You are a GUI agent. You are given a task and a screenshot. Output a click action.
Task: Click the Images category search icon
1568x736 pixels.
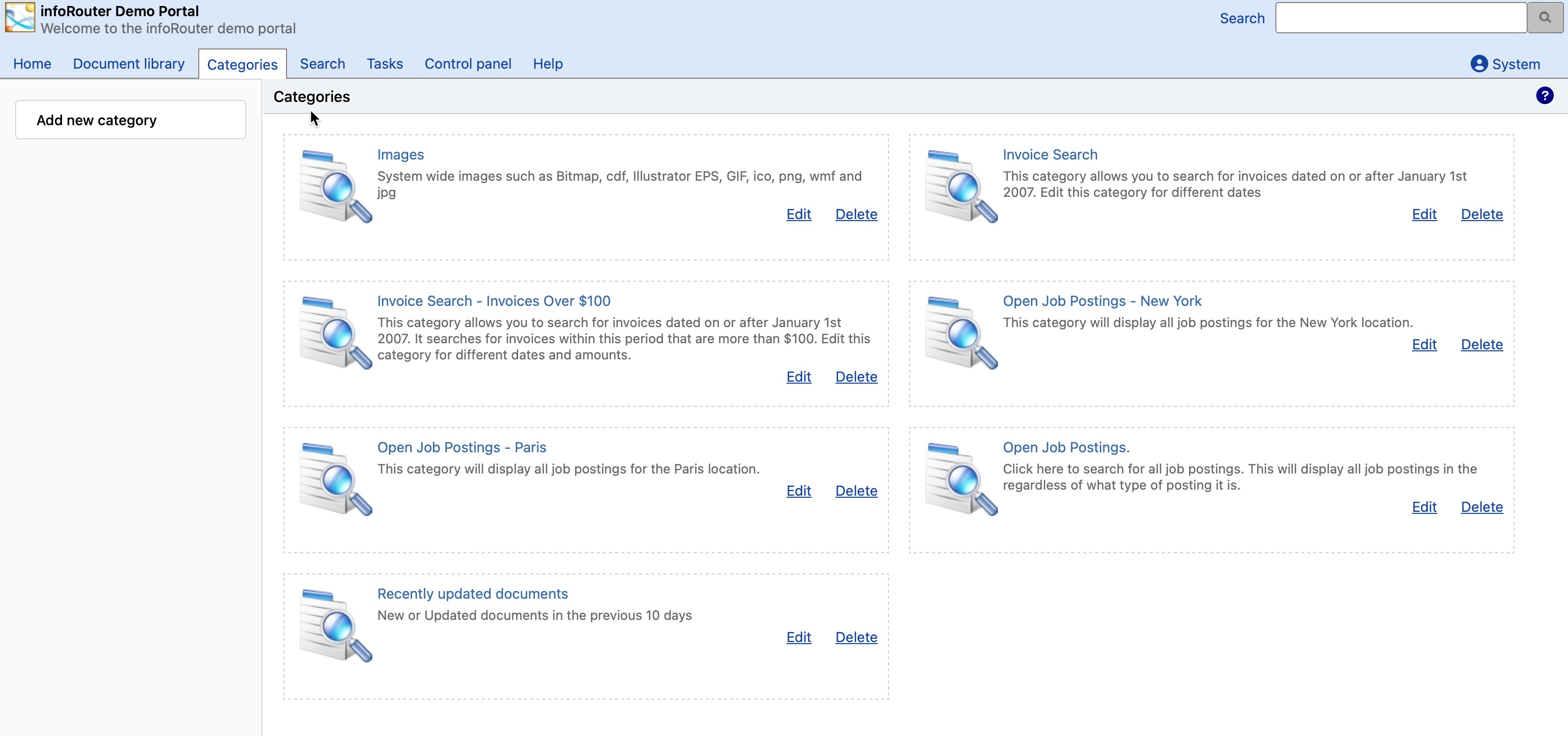(335, 186)
